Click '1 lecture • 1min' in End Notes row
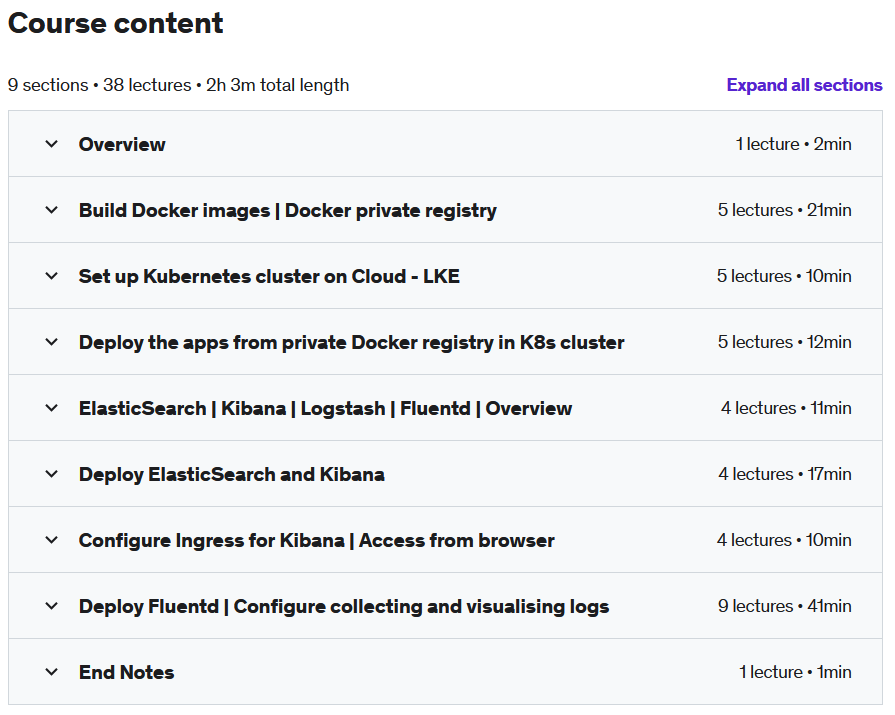Screen dimensions: 895x715 tap(795, 672)
